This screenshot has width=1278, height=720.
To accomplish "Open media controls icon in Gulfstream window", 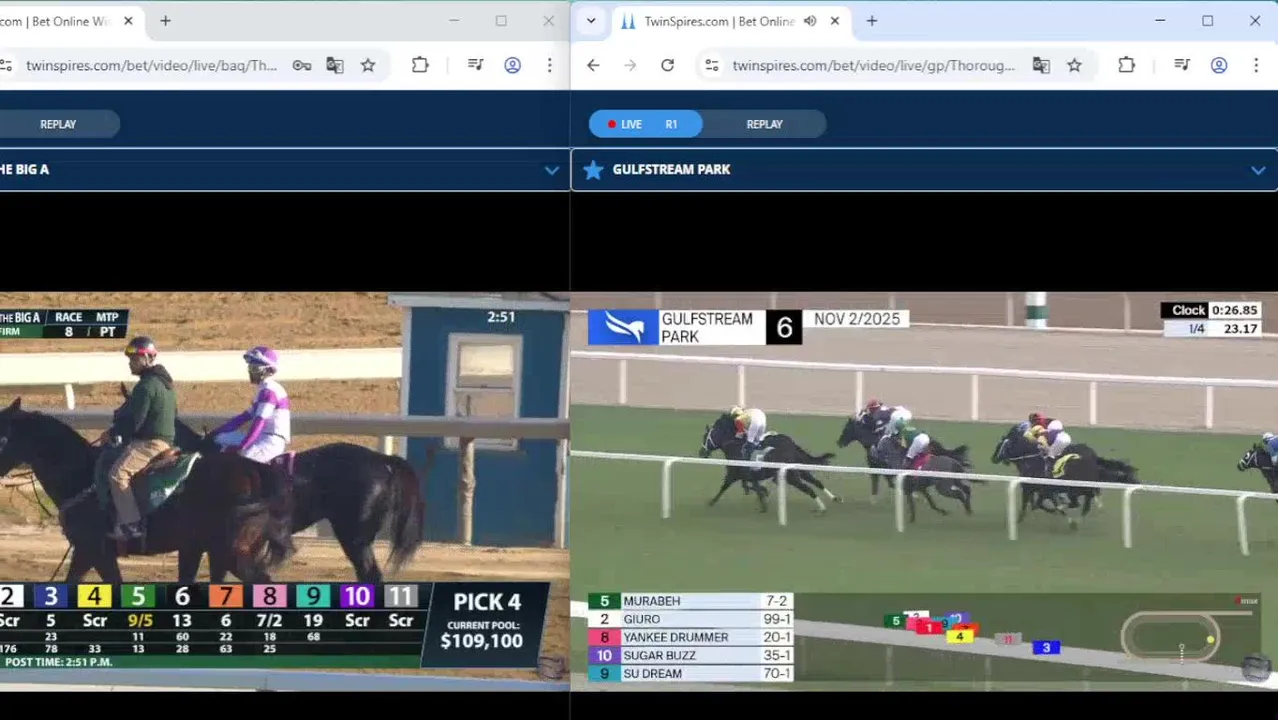I will point(1182,65).
